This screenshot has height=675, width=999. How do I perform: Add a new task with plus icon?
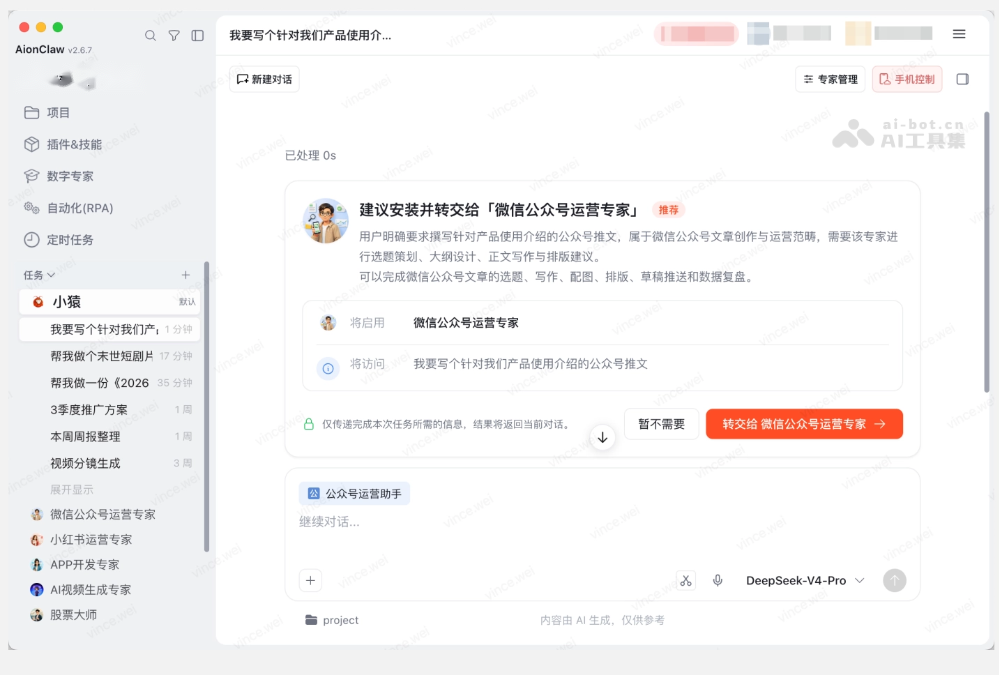(x=185, y=275)
